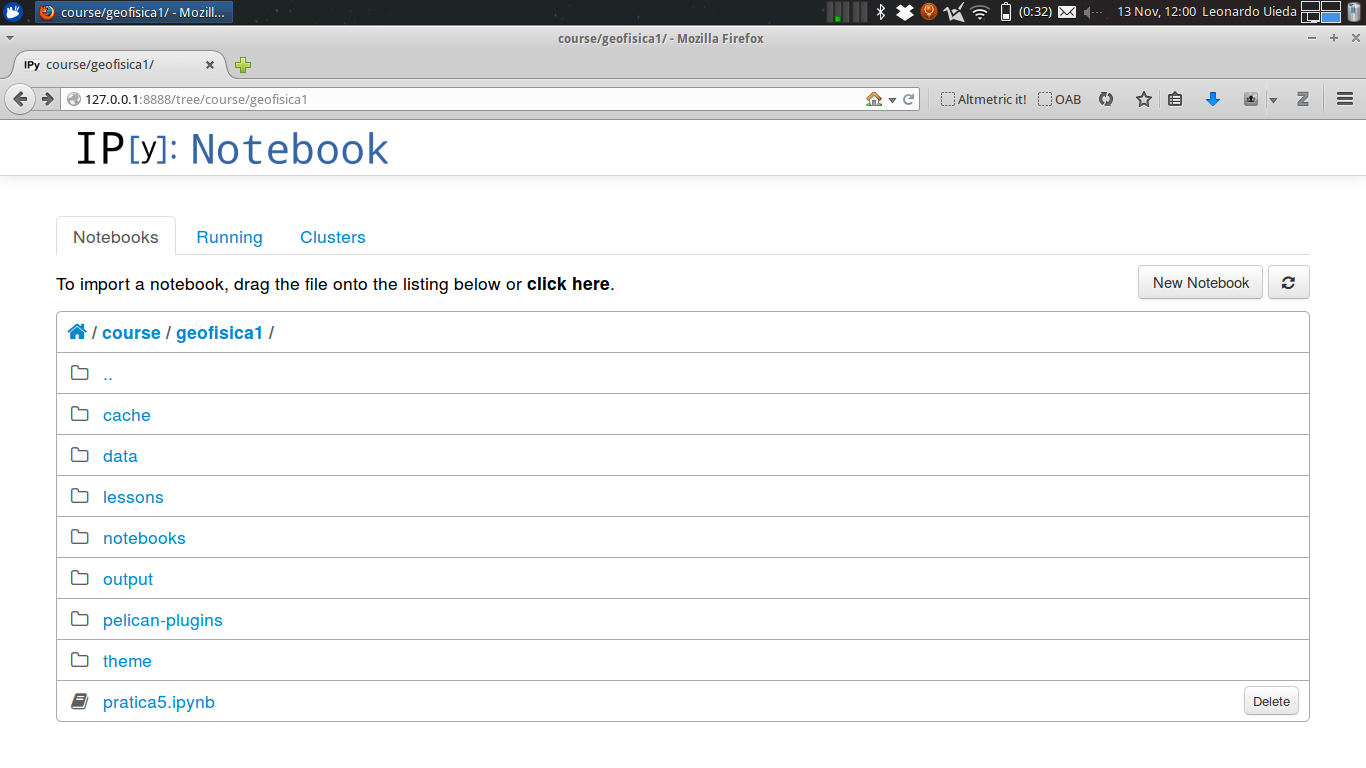This screenshot has width=1366, height=768.
Task: Open the mail envelope tray icon
Action: (x=1067, y=12)
